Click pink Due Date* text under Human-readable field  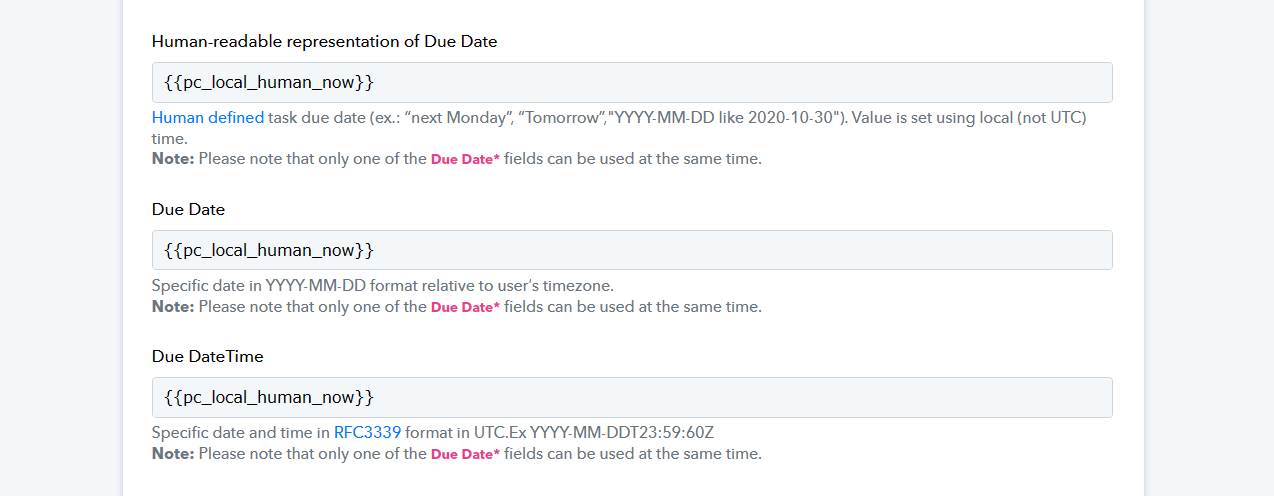(465, 159)
